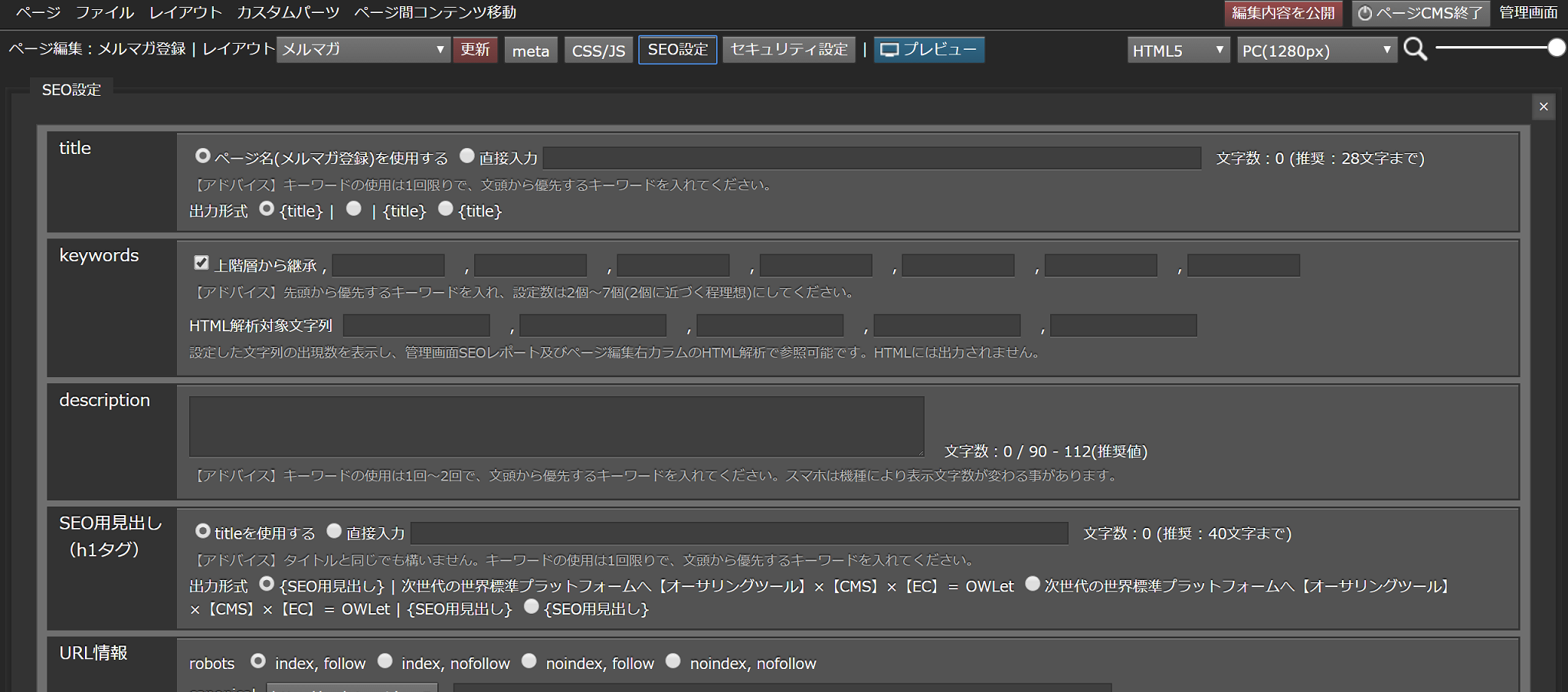Click ページCMS終了 power button
Screen dimensions: 1568x692
coord(1421,13)
